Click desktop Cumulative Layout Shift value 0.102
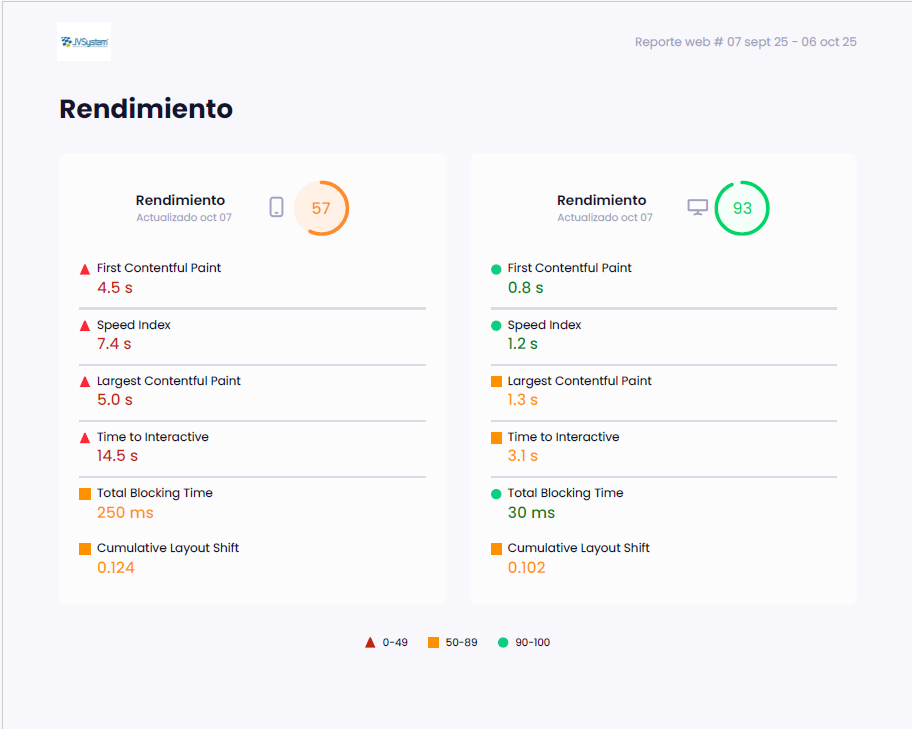The height and width of the screenshot is (729, 912). pyautogui.click(x=526, y=568)
